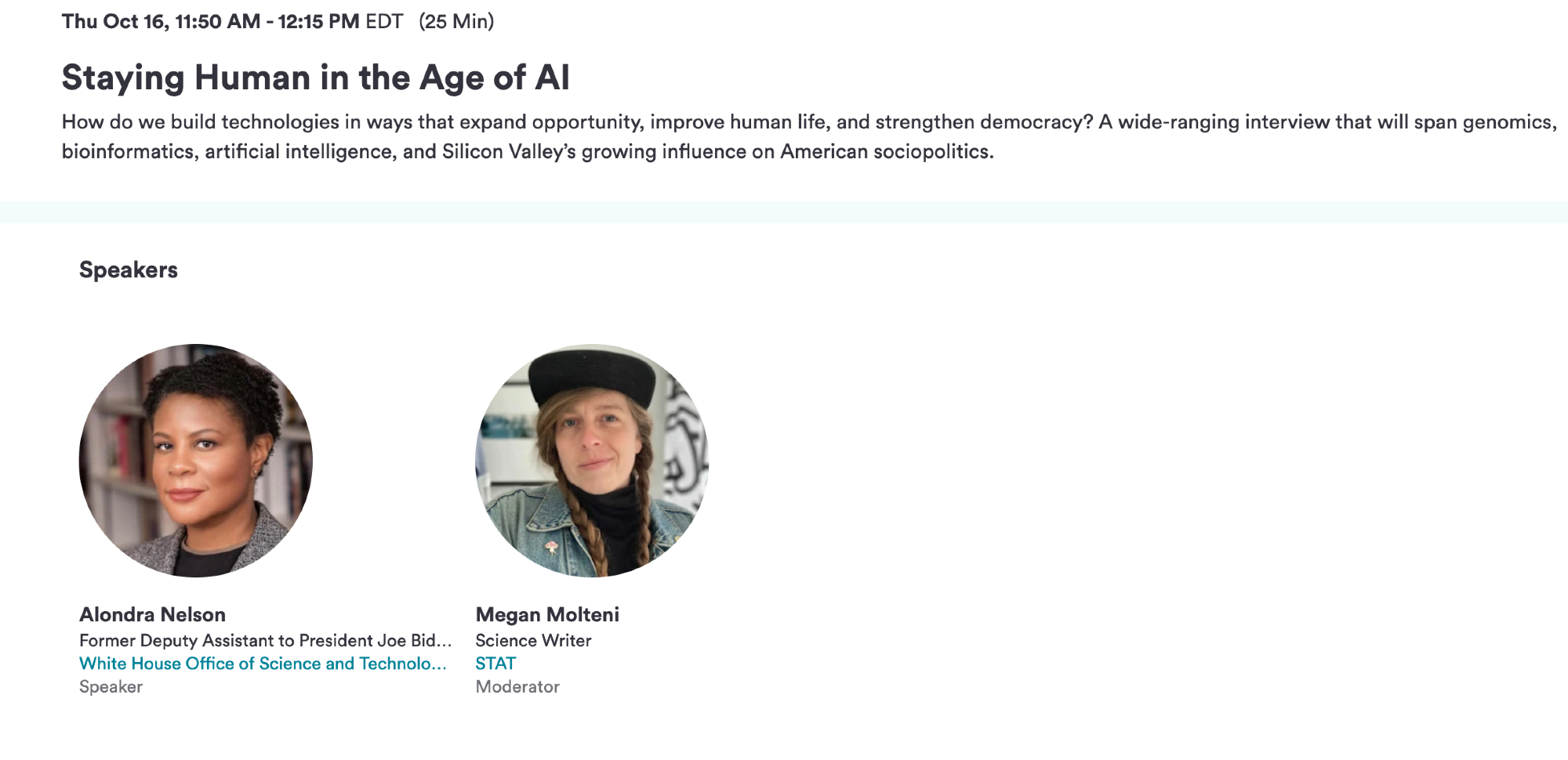Open Megan Molteni's speaker name
Image resolution: width=1568 pixels, height=760 pixels.
coord(547,614)
